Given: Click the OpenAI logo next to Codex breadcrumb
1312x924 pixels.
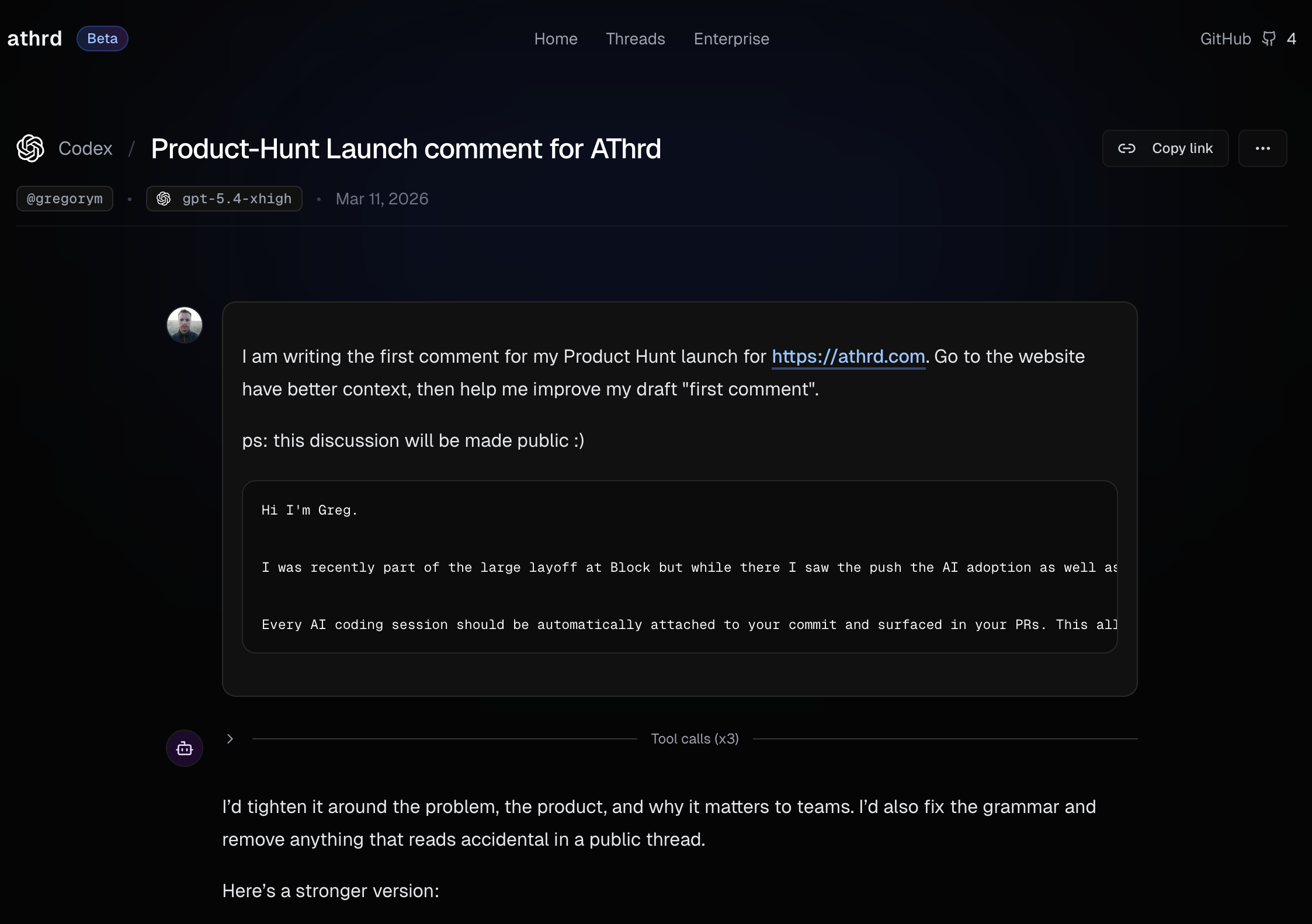Looking at the screenshot, I should point(30,148).
